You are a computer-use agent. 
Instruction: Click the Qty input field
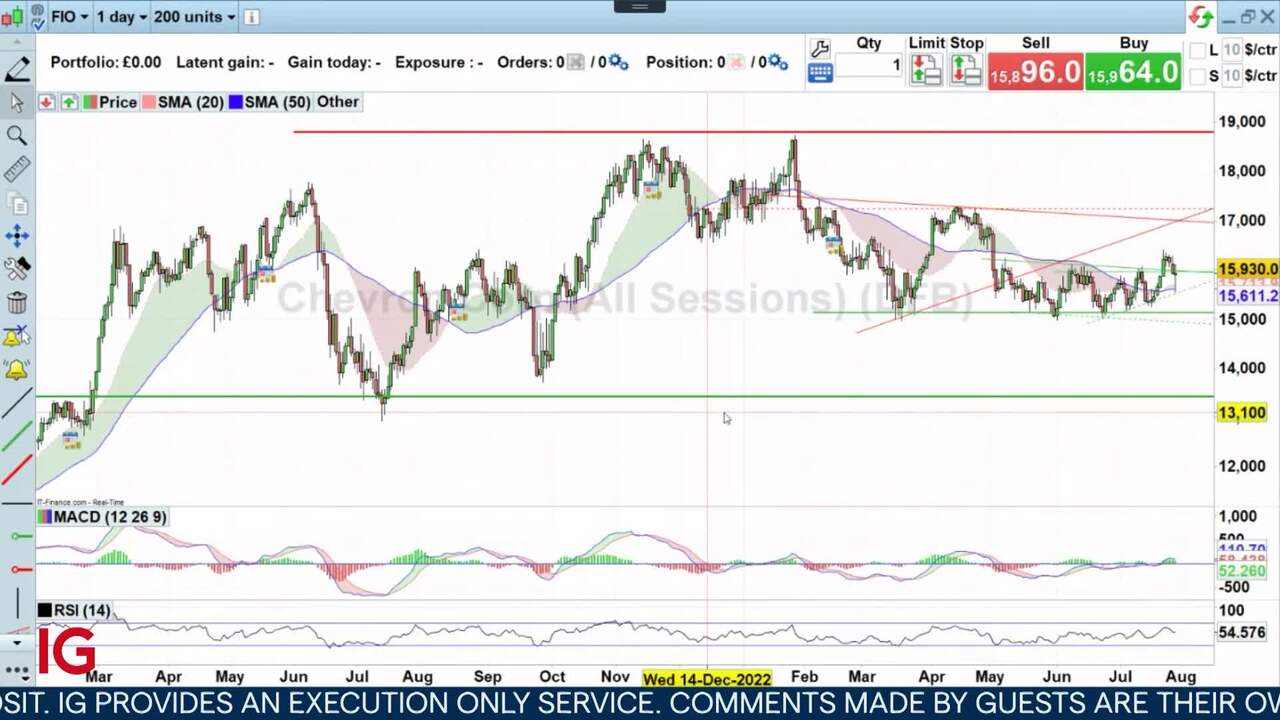(869, 66)
